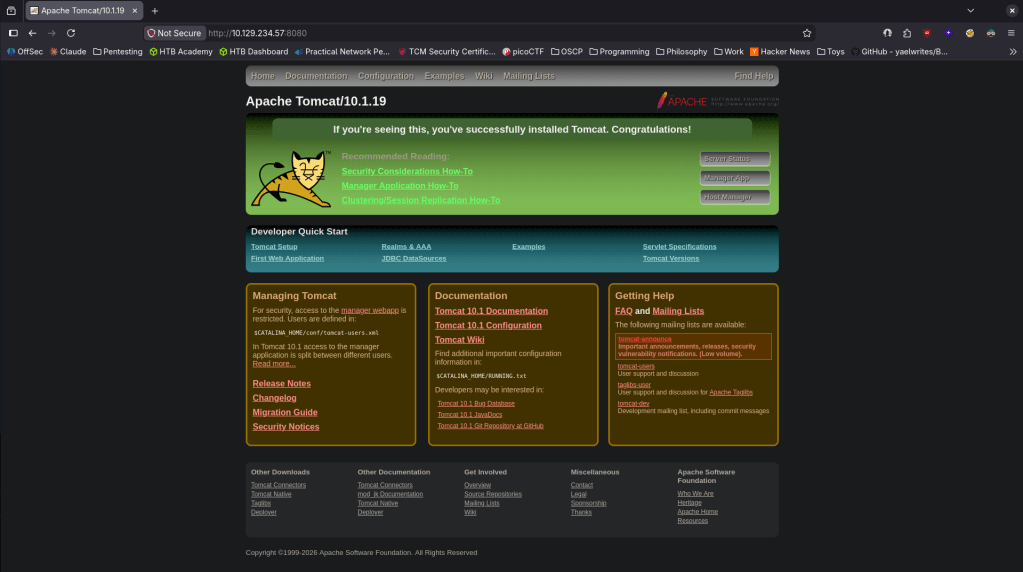This screenshot has height=572, width=1023.
Task: Open the list all tabs dropdown
Action: (970, 11)
